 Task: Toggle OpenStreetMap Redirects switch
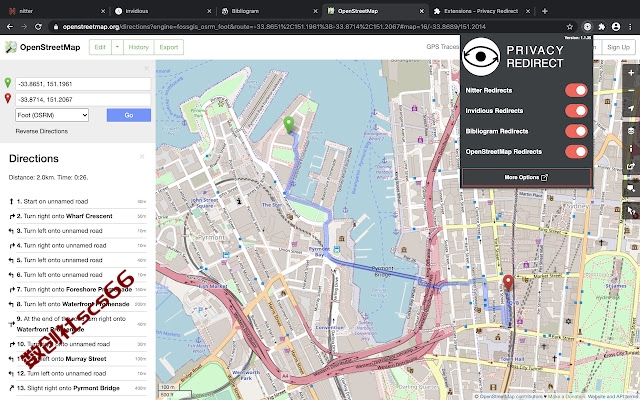pyautogui.click(x=576, y=151)
